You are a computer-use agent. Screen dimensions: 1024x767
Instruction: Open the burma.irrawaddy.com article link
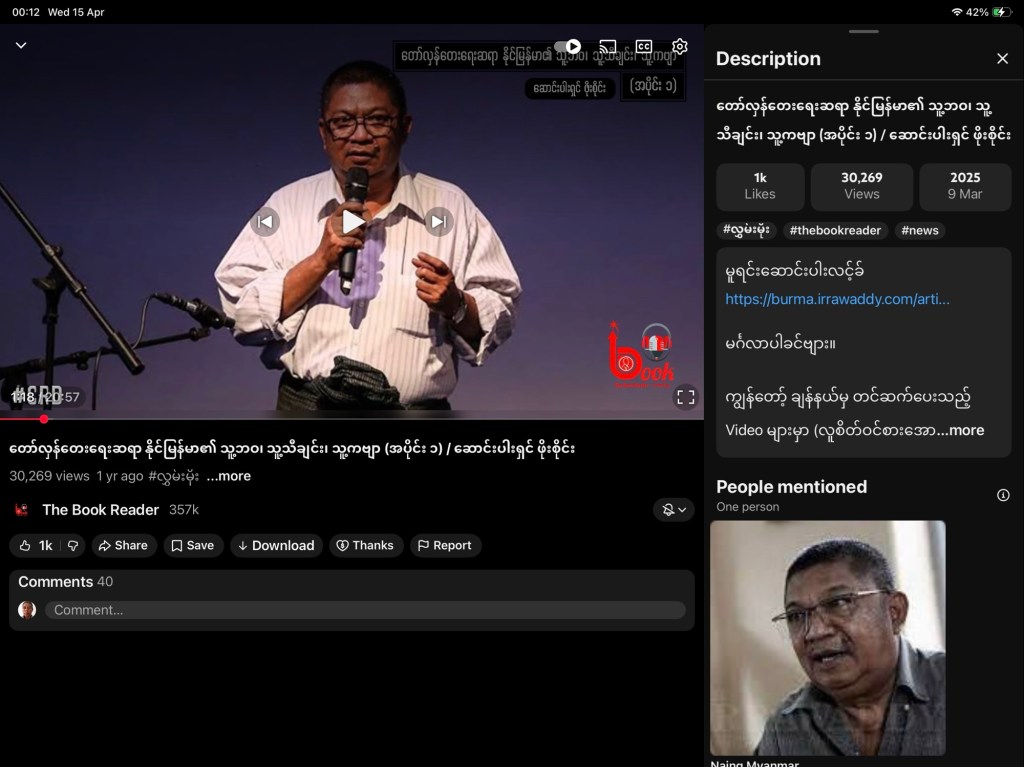tap(836, 299)
